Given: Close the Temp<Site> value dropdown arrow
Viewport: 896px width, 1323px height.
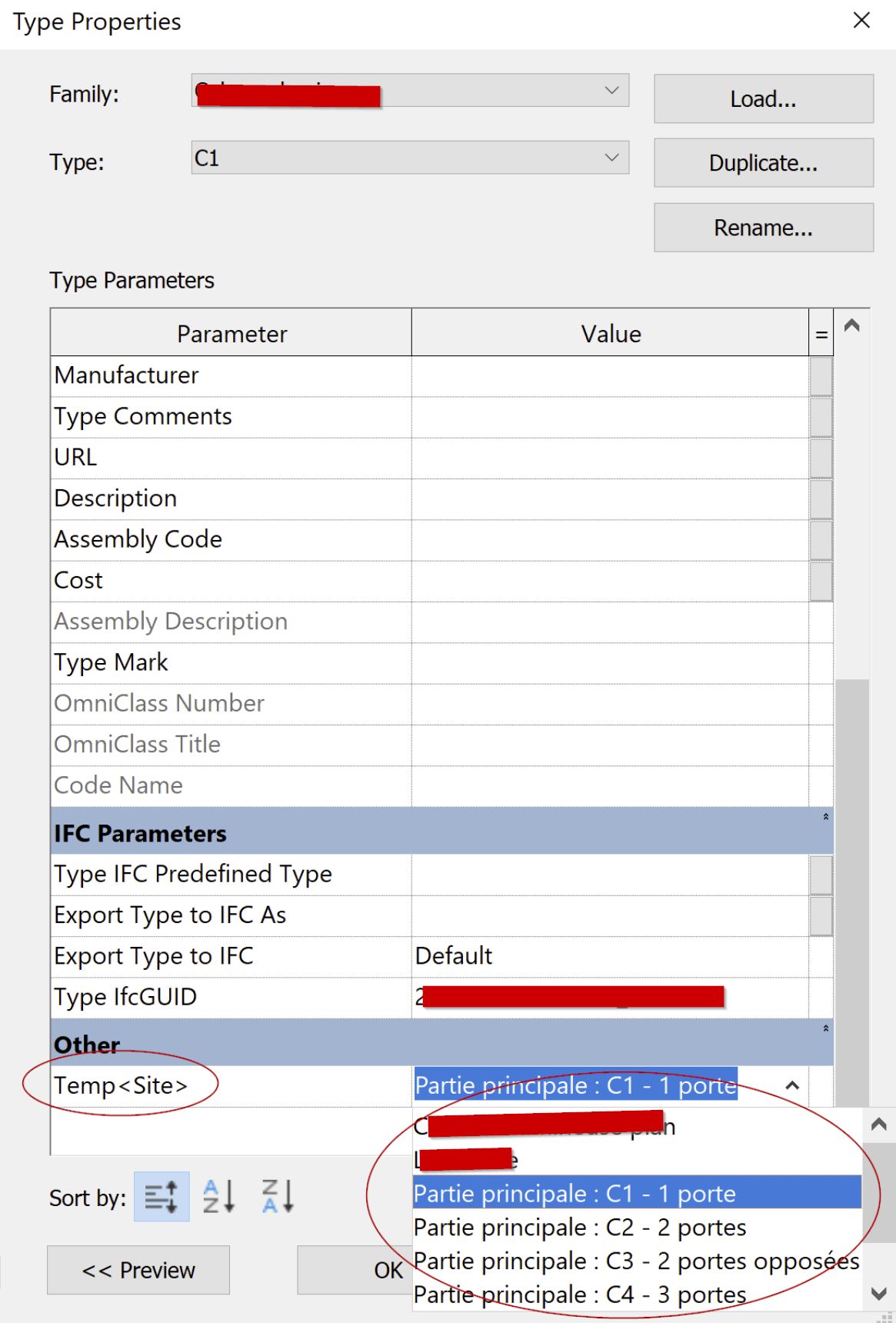Looking at the screenshot, I should point(792,1085).
